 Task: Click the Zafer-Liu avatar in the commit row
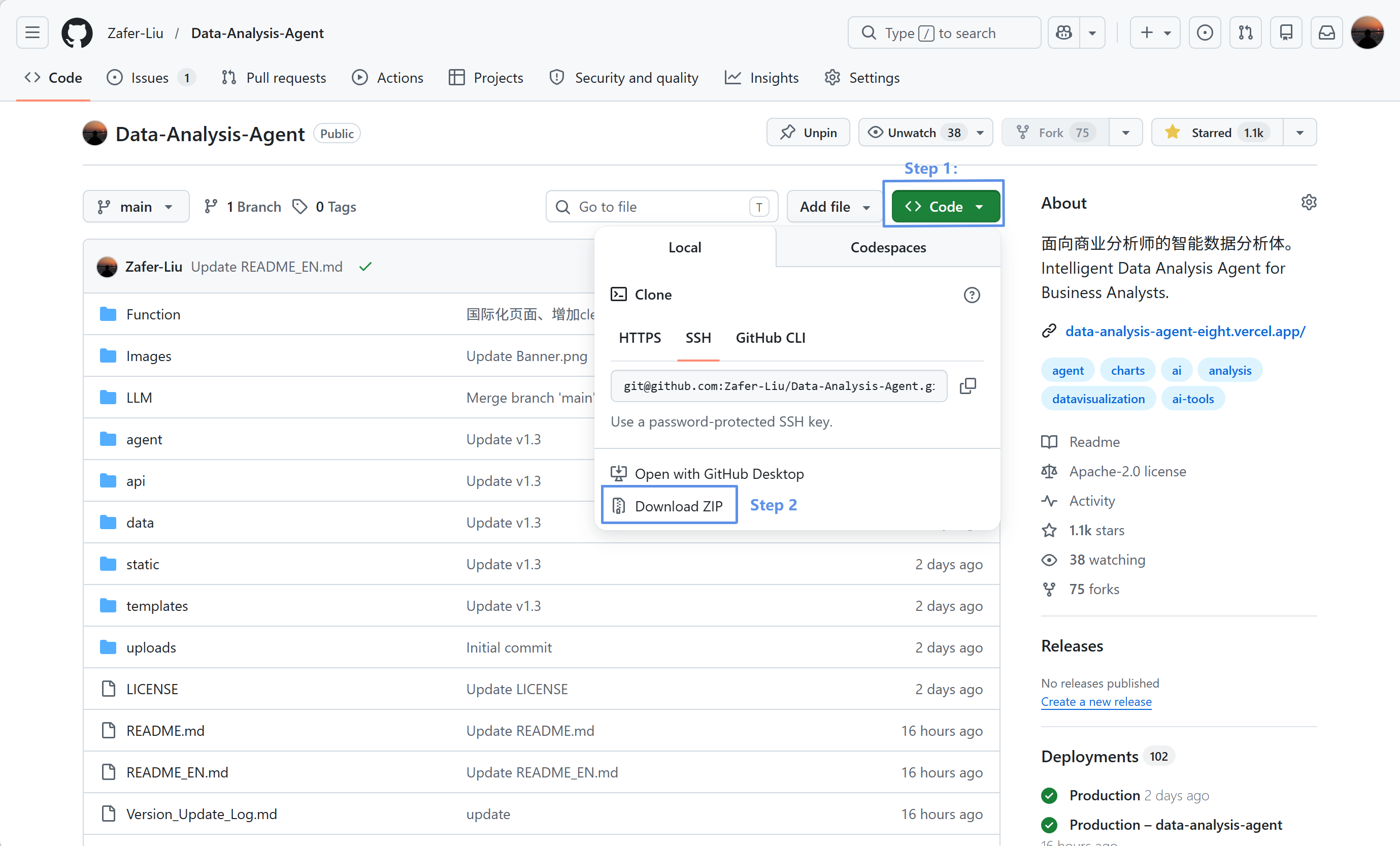point(107,266)
